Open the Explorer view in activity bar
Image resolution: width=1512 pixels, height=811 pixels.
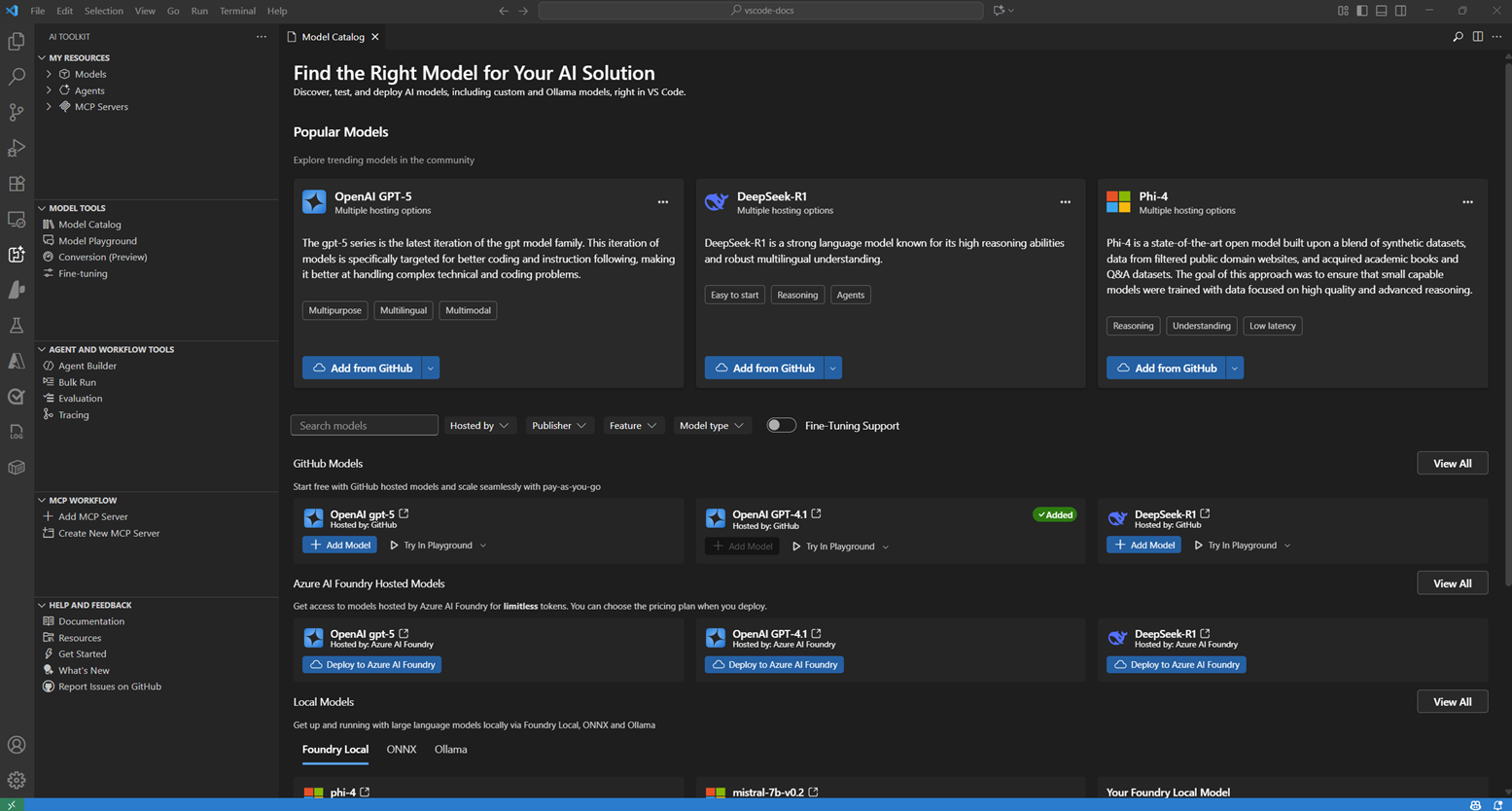pos(17,42)
